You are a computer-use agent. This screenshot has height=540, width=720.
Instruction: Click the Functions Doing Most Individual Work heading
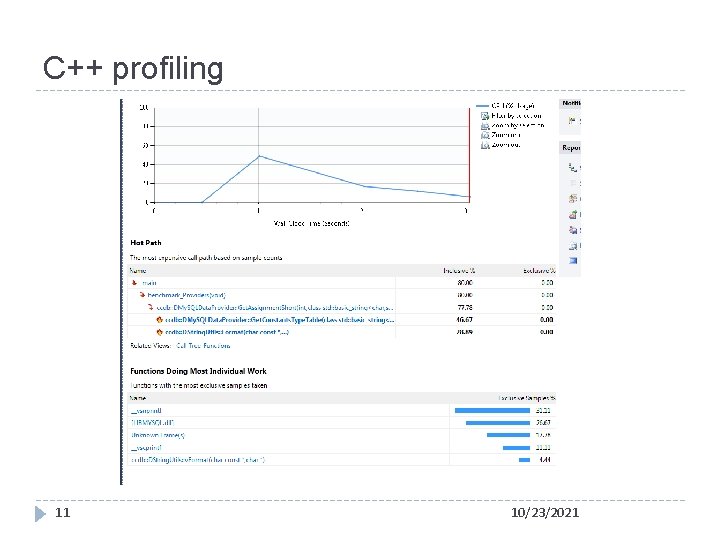coord(198,371)
